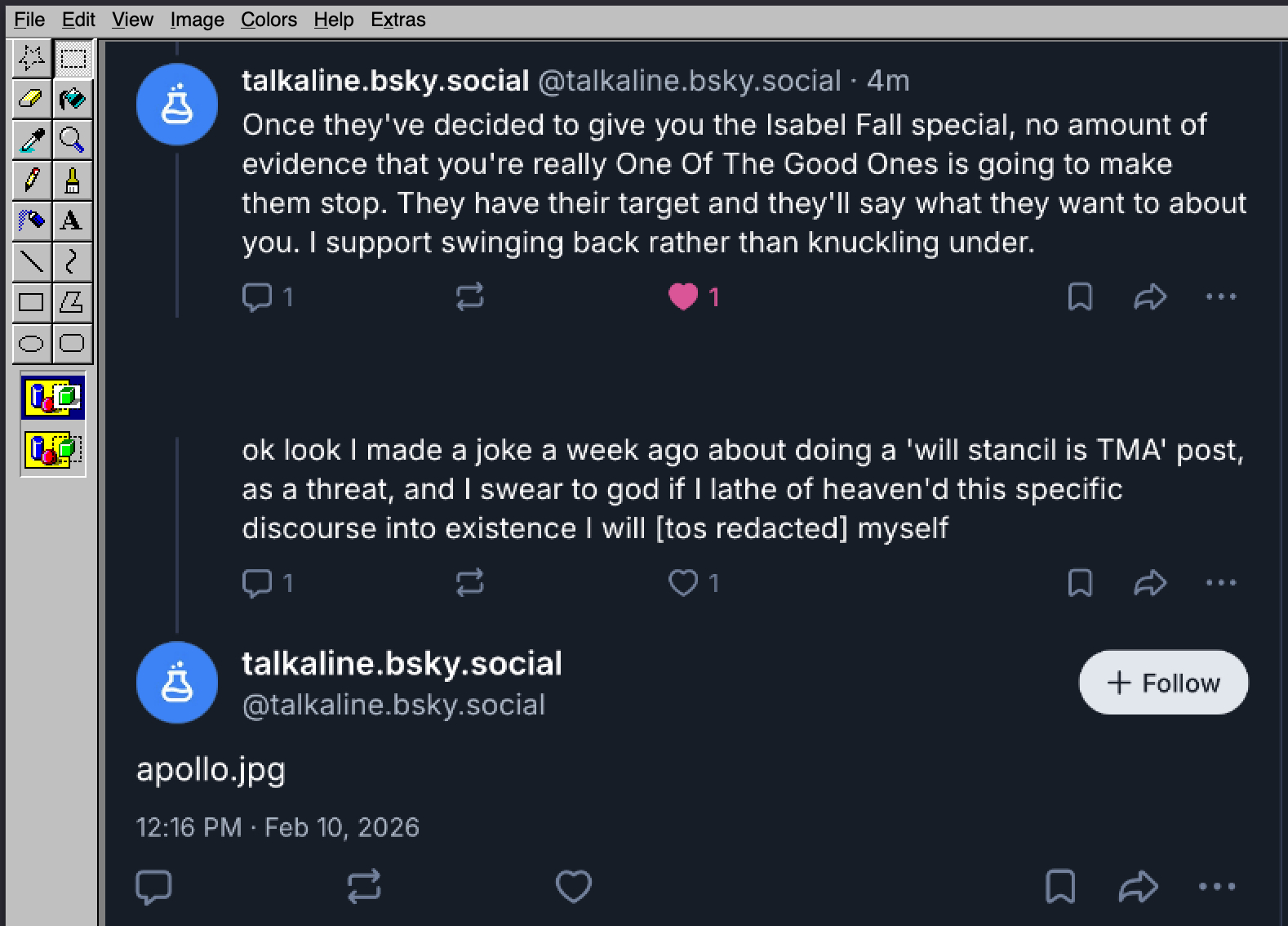The width and height of the screenshot is (1288, 926).
Task: Like the apollo.jpg post
Action: pyautogui.click(x=573, y=886)
